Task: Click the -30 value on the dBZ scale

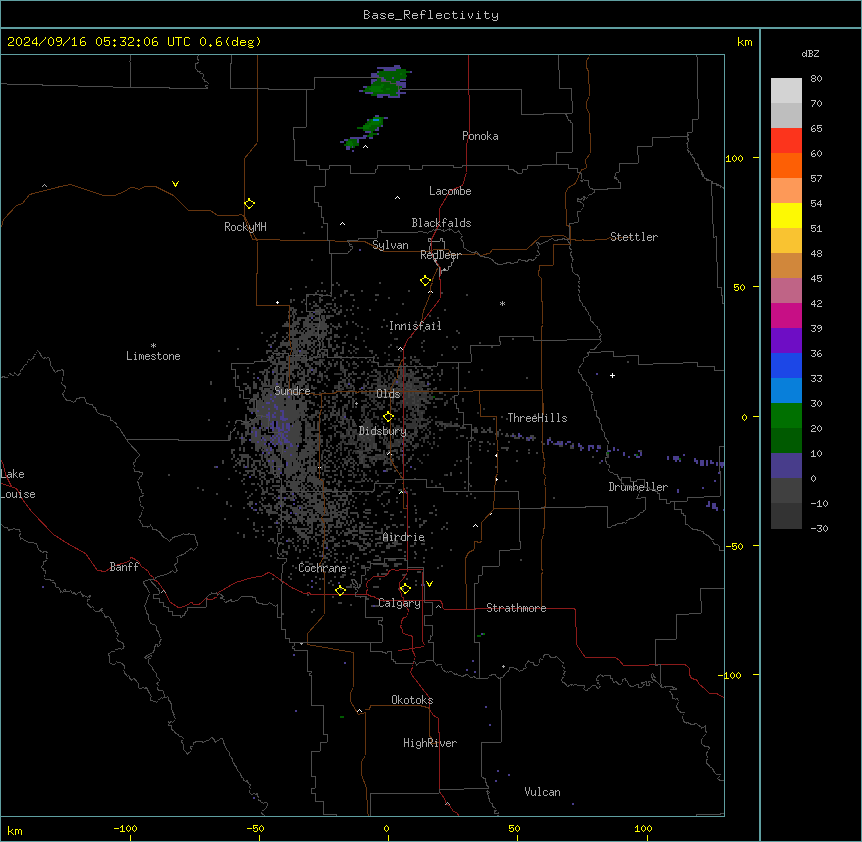Action: 819,528
